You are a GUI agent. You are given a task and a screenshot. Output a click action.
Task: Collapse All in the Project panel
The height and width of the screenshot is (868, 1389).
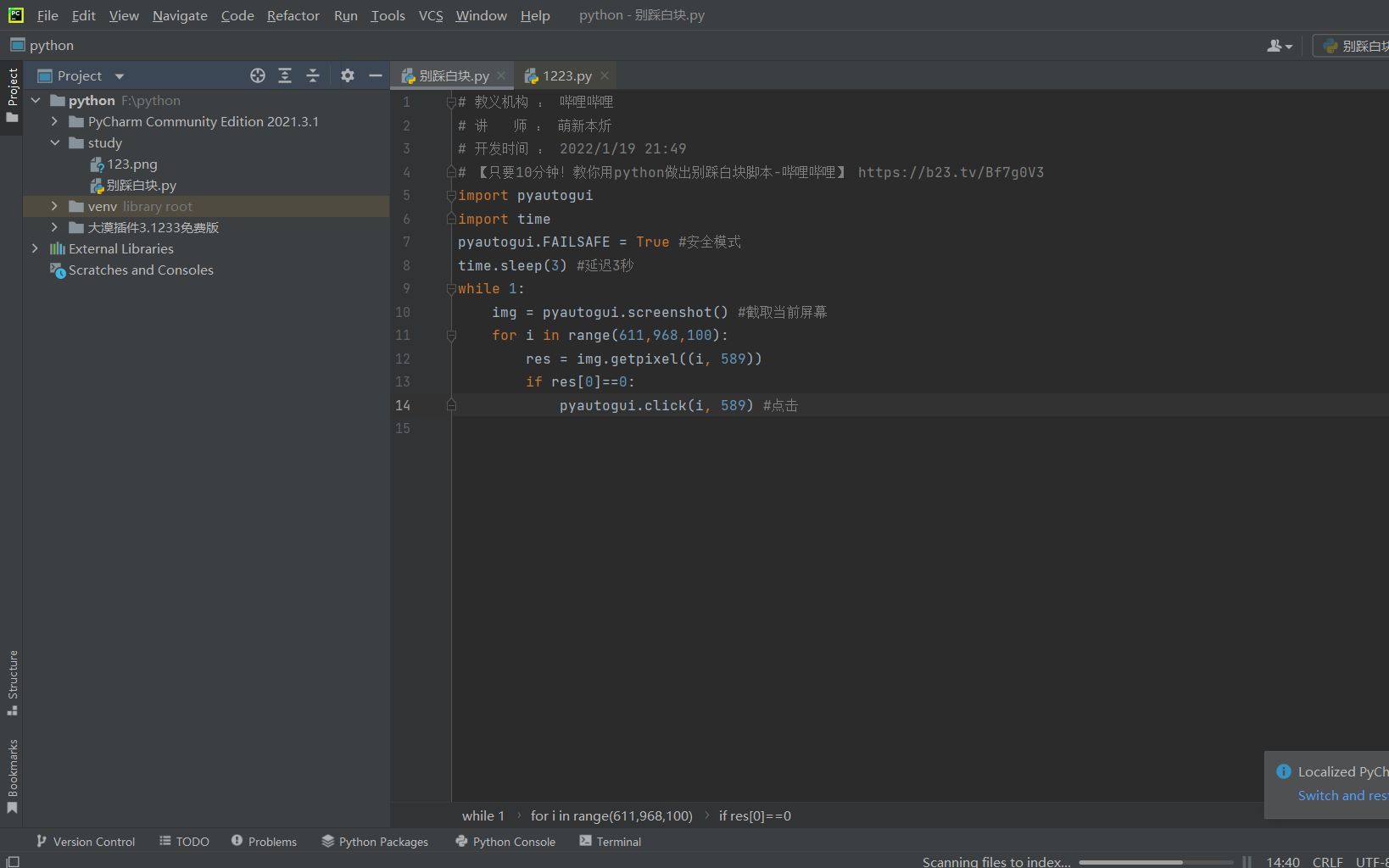312,75
